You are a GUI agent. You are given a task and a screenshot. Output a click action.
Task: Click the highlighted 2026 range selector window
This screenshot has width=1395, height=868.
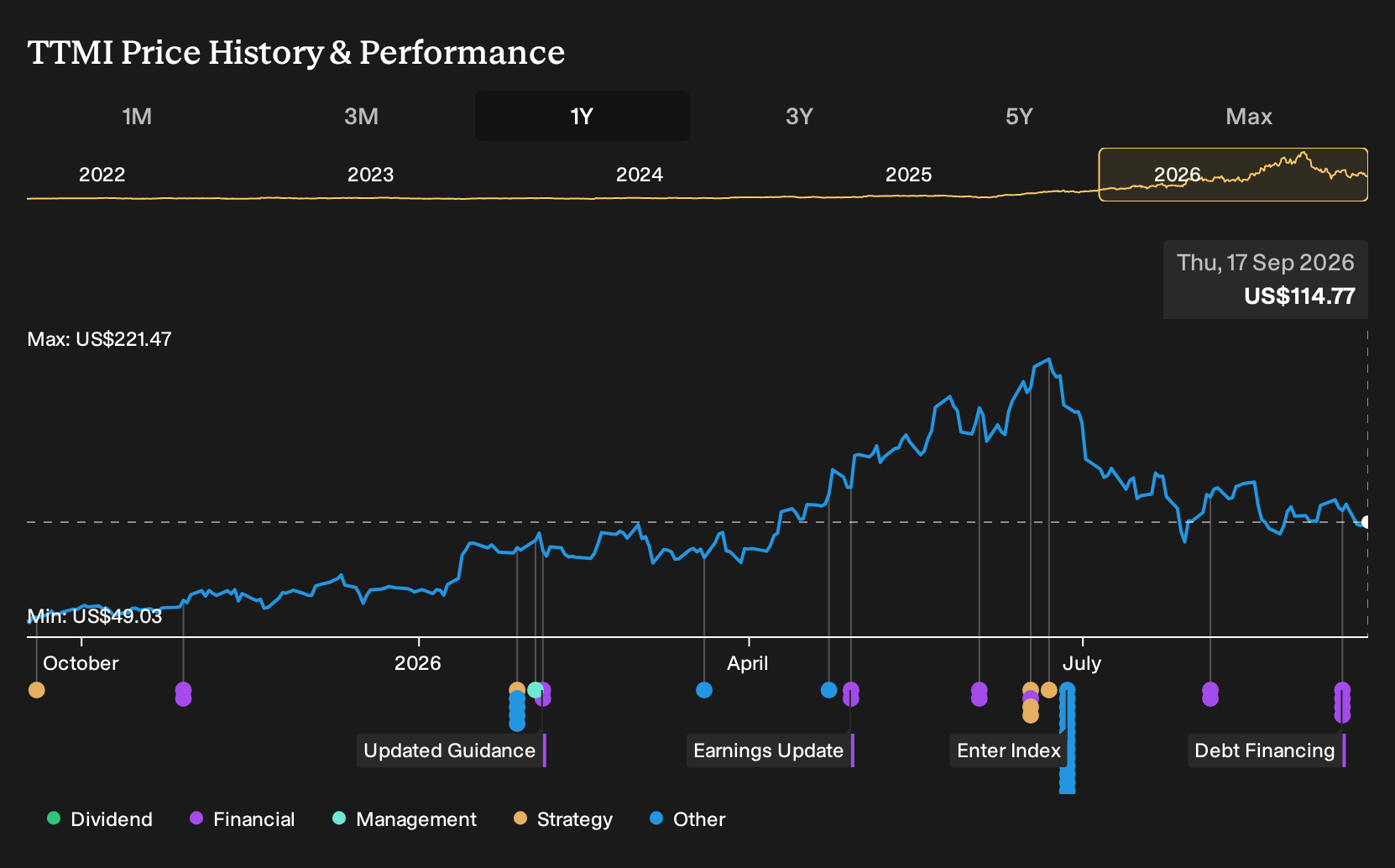(x=1233, y=175)
